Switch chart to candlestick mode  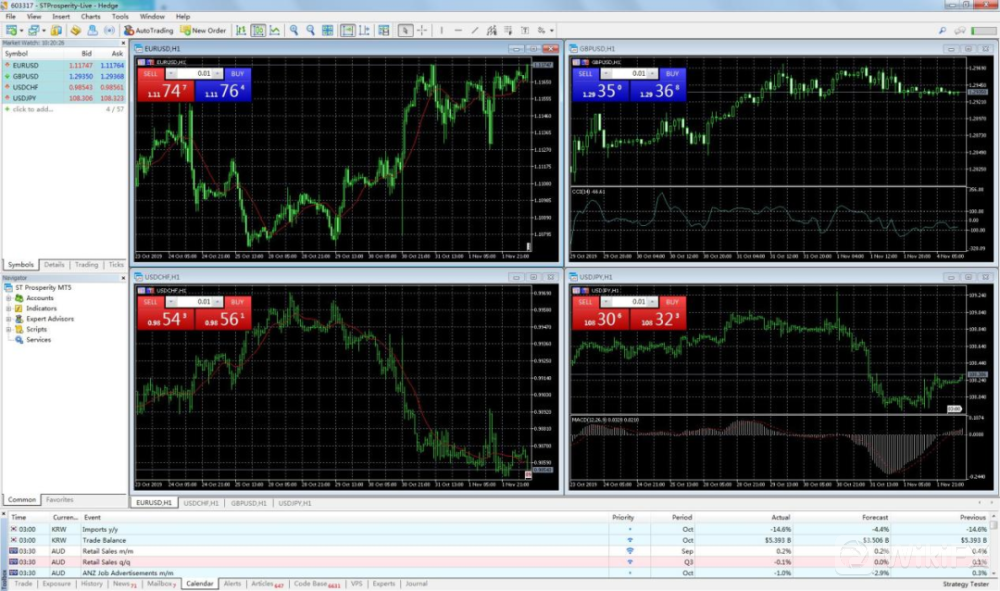click(x=258, y=30)
